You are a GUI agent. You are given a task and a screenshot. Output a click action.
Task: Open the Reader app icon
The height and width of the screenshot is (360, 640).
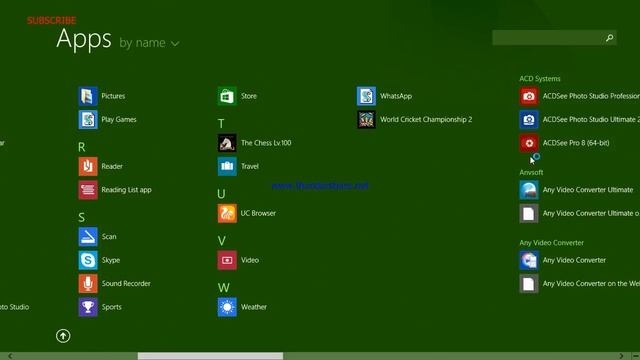pos(88,166)
